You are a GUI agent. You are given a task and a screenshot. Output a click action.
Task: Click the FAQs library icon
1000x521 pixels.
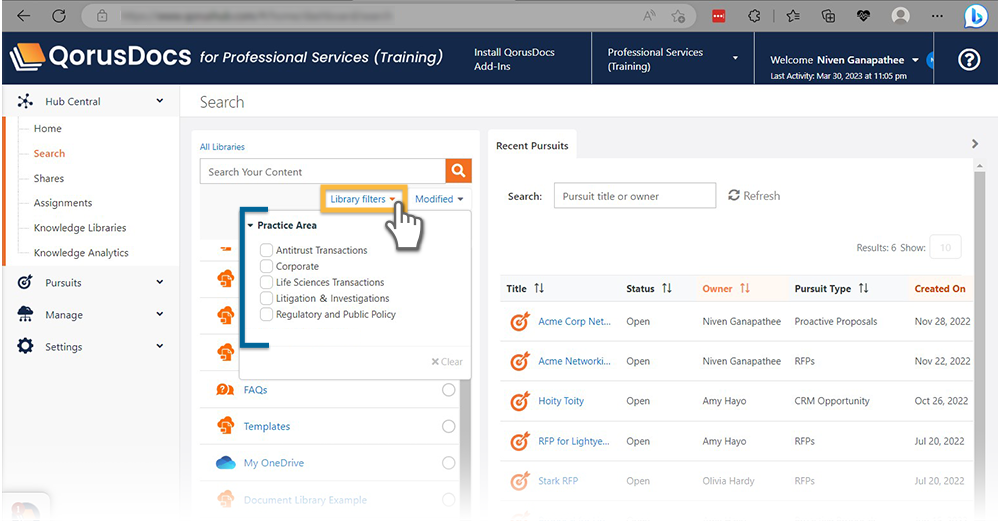225,390
